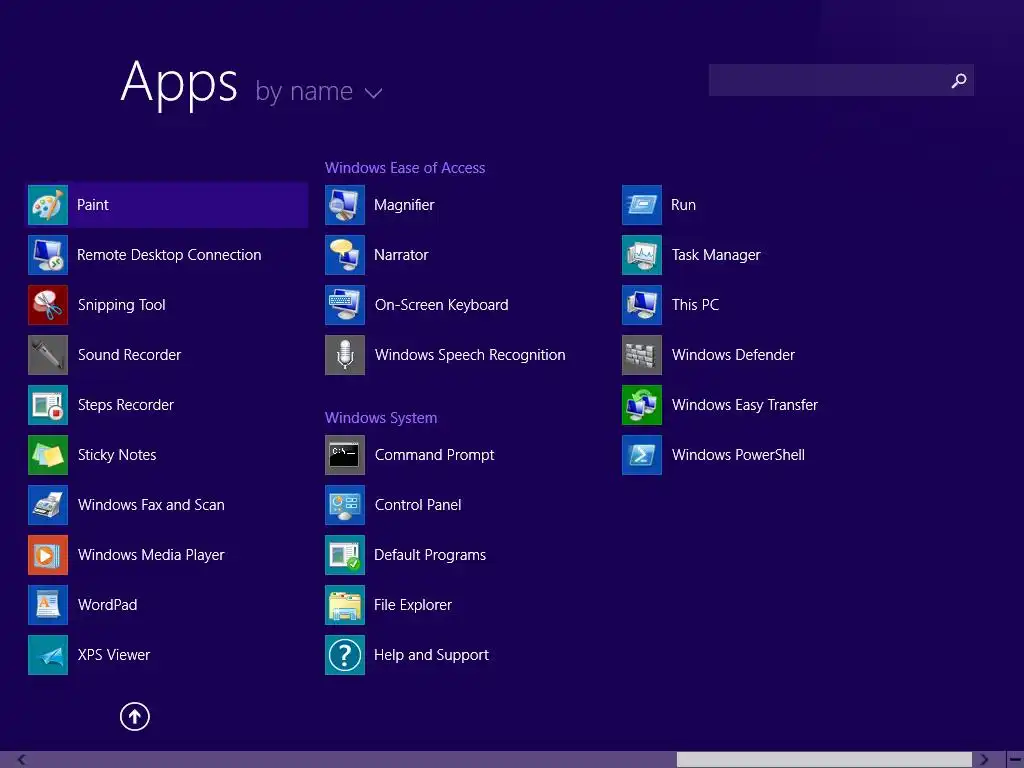Open WordPad icon
The width and height of the screenshot is (1024, 768).
pyautogui.click(x=48, y=605)
